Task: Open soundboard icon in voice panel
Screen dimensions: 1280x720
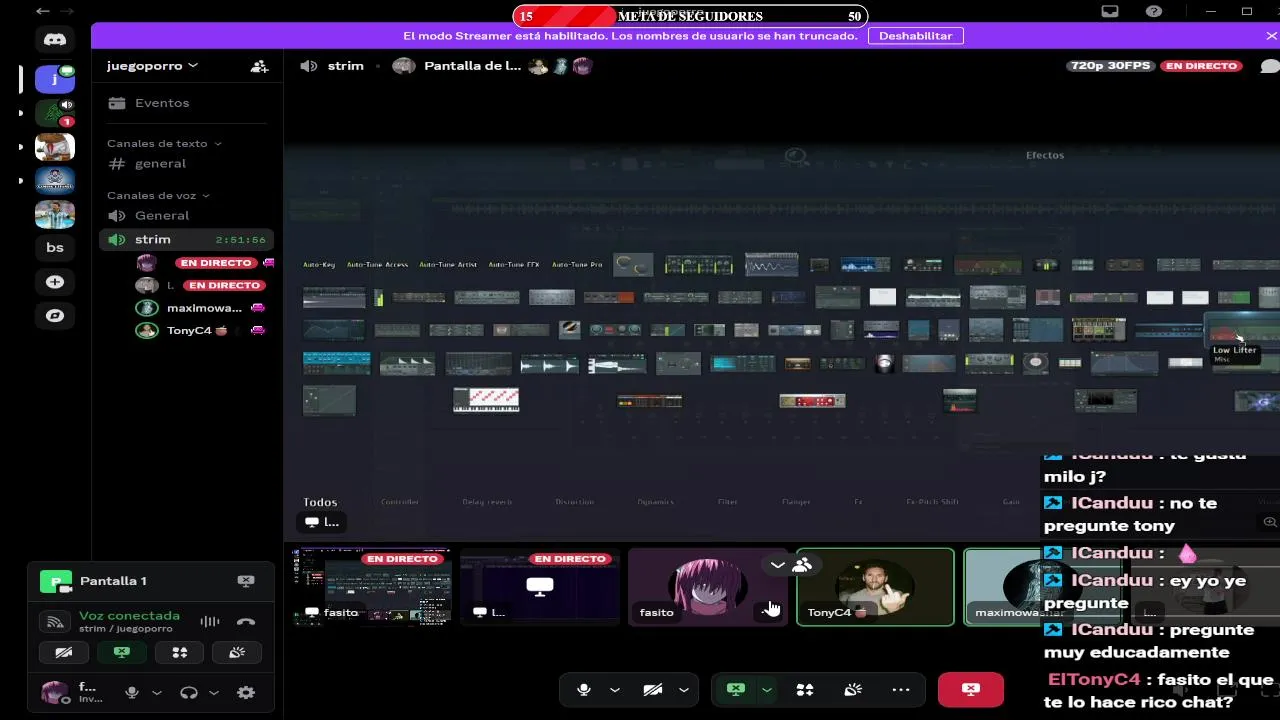Action: click(x=238, y=652)
